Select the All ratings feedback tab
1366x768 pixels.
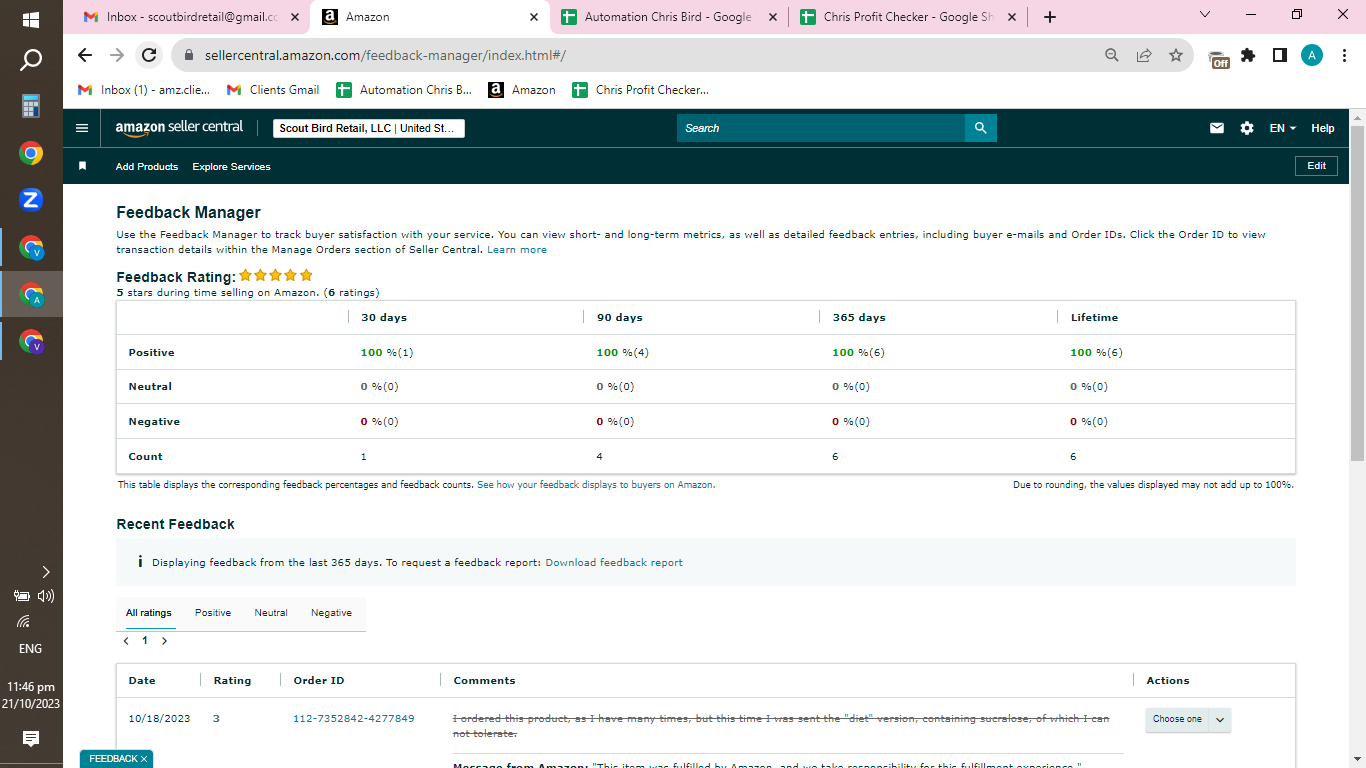tap(149, 613)
